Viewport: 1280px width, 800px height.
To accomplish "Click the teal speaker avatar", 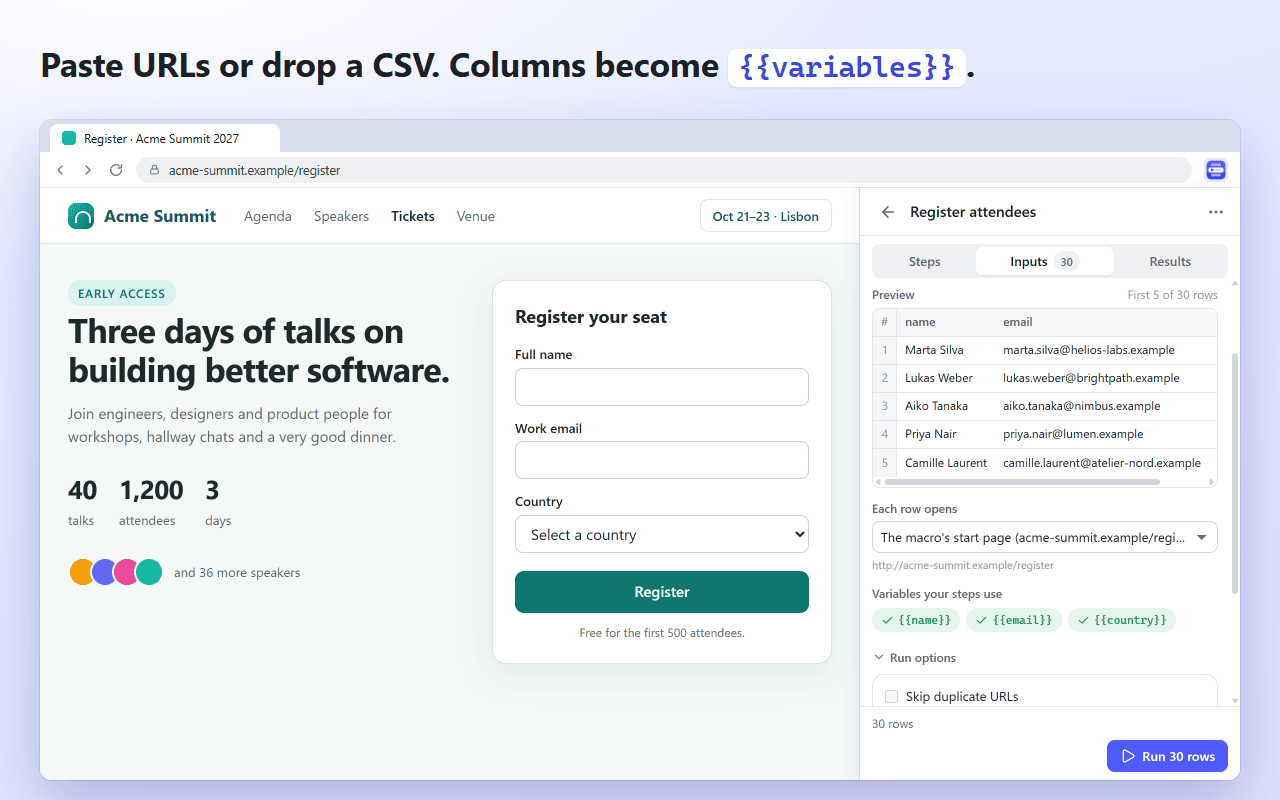I will click(149, 572).
